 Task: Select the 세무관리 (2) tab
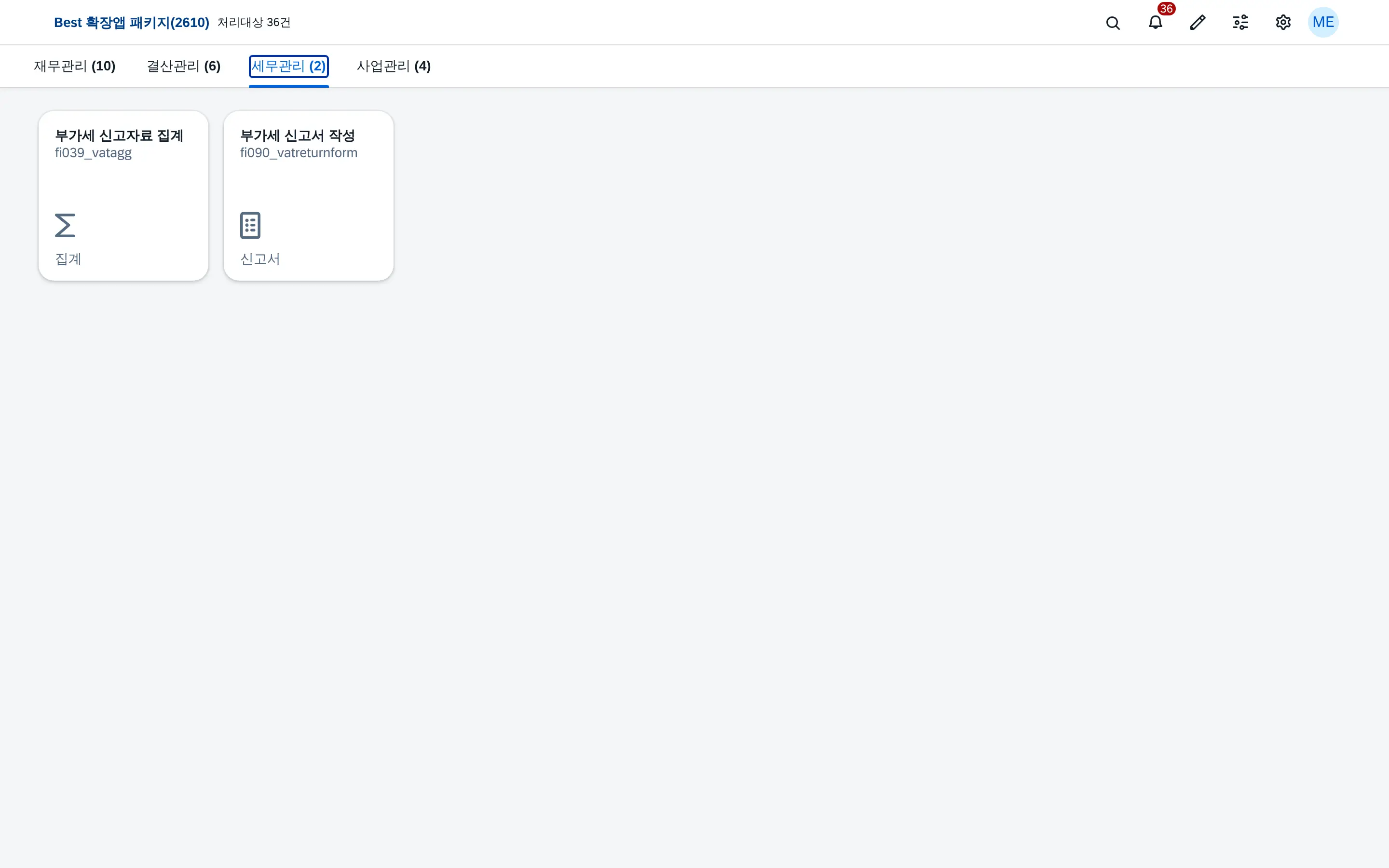pyautogui.click(x=289, y=66)
